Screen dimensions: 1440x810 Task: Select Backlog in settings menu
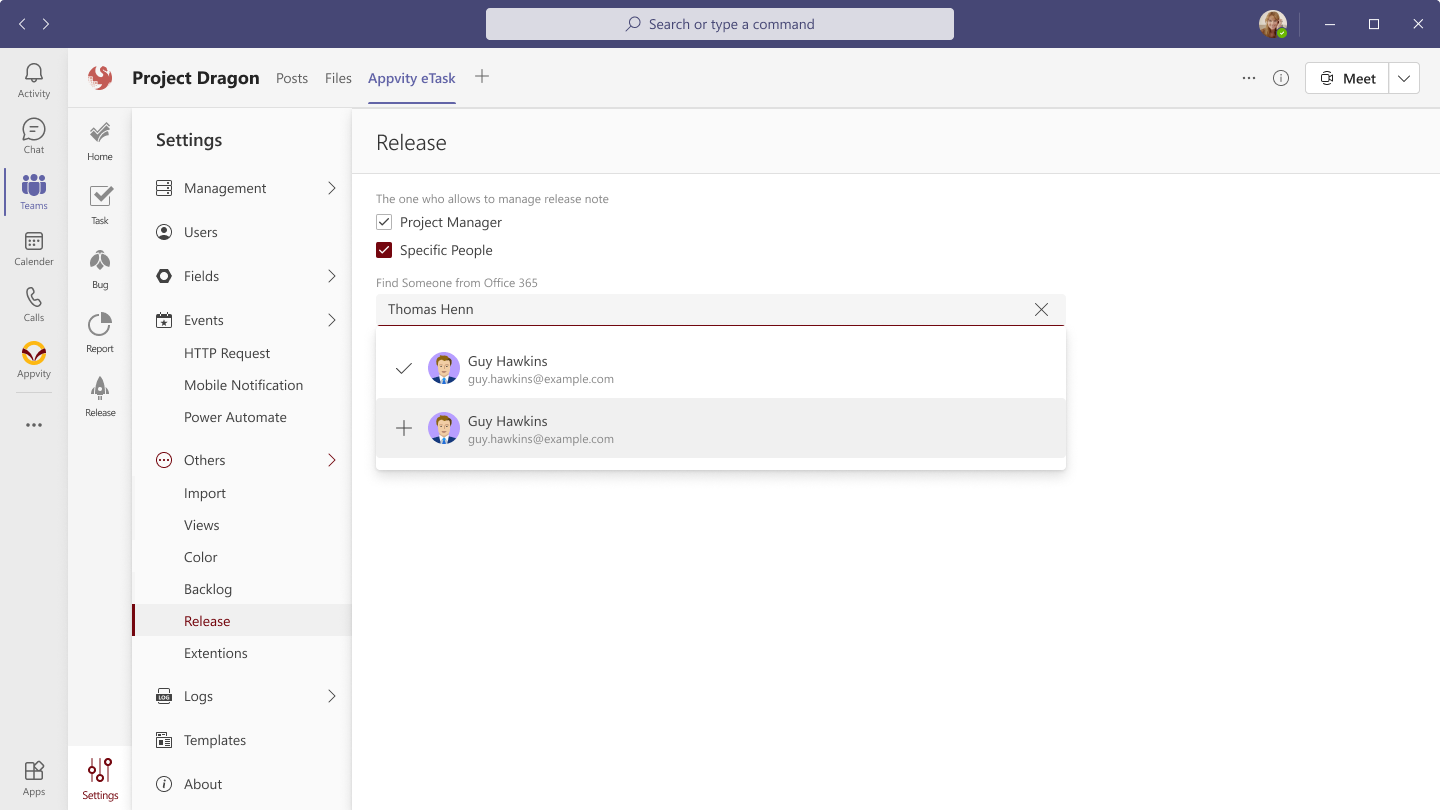208,589
